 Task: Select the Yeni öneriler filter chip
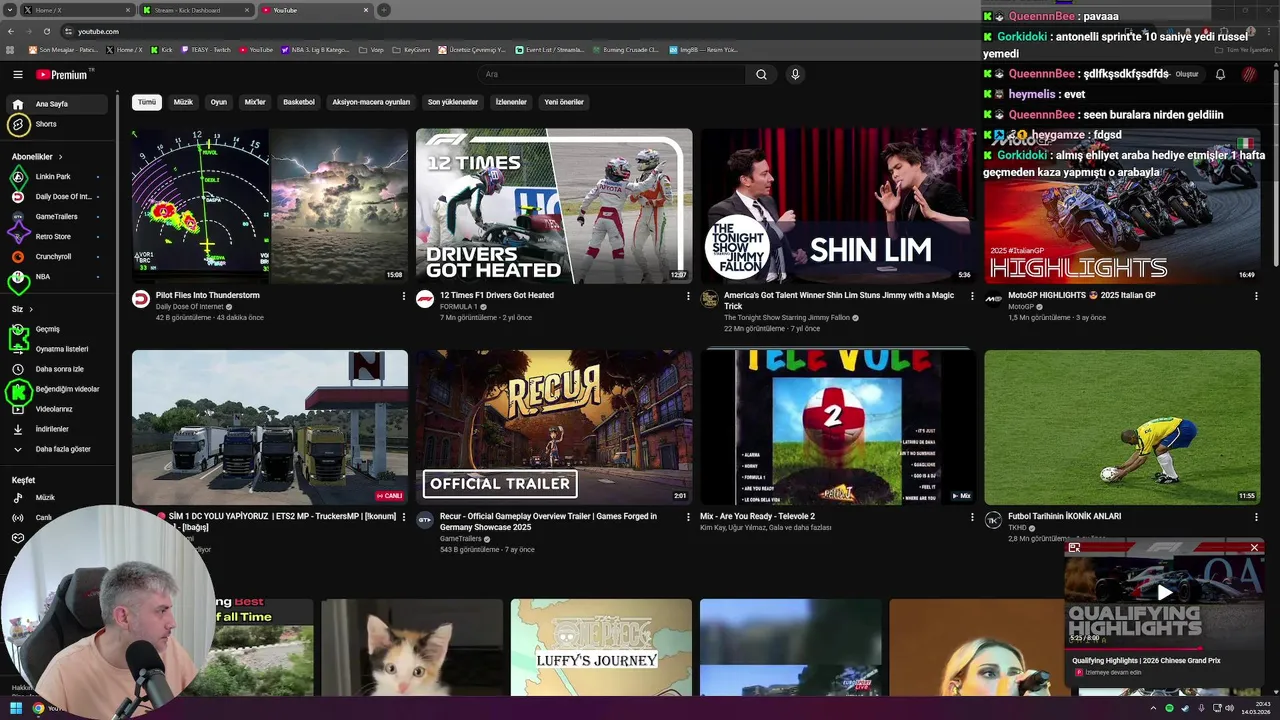tap(564, 102)
